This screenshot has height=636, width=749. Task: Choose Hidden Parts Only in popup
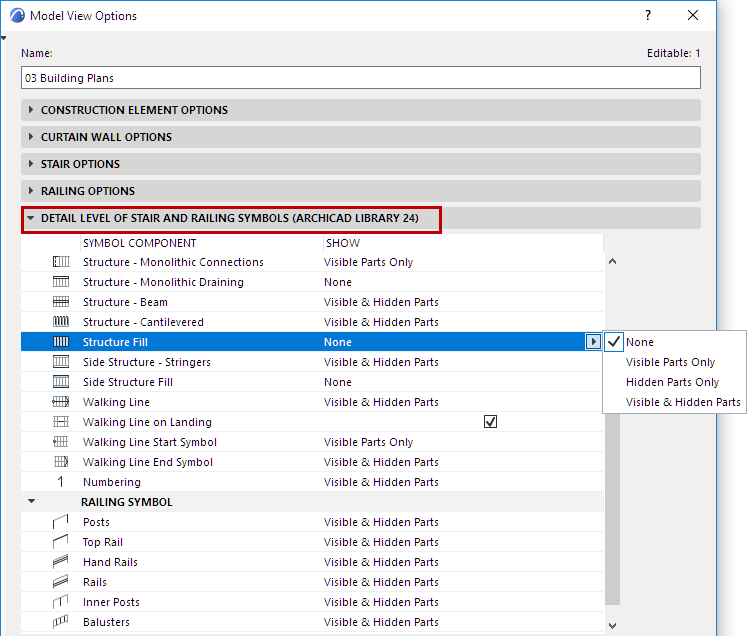pyautogui.click(x=672, y=382)
